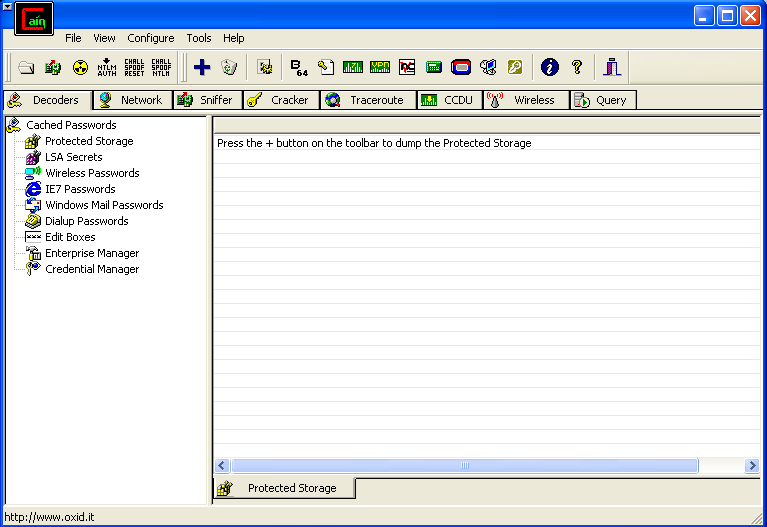Screen dimensions: 767x527
Task: Select Edit Boxes in the tree
Action: [70, 237]
